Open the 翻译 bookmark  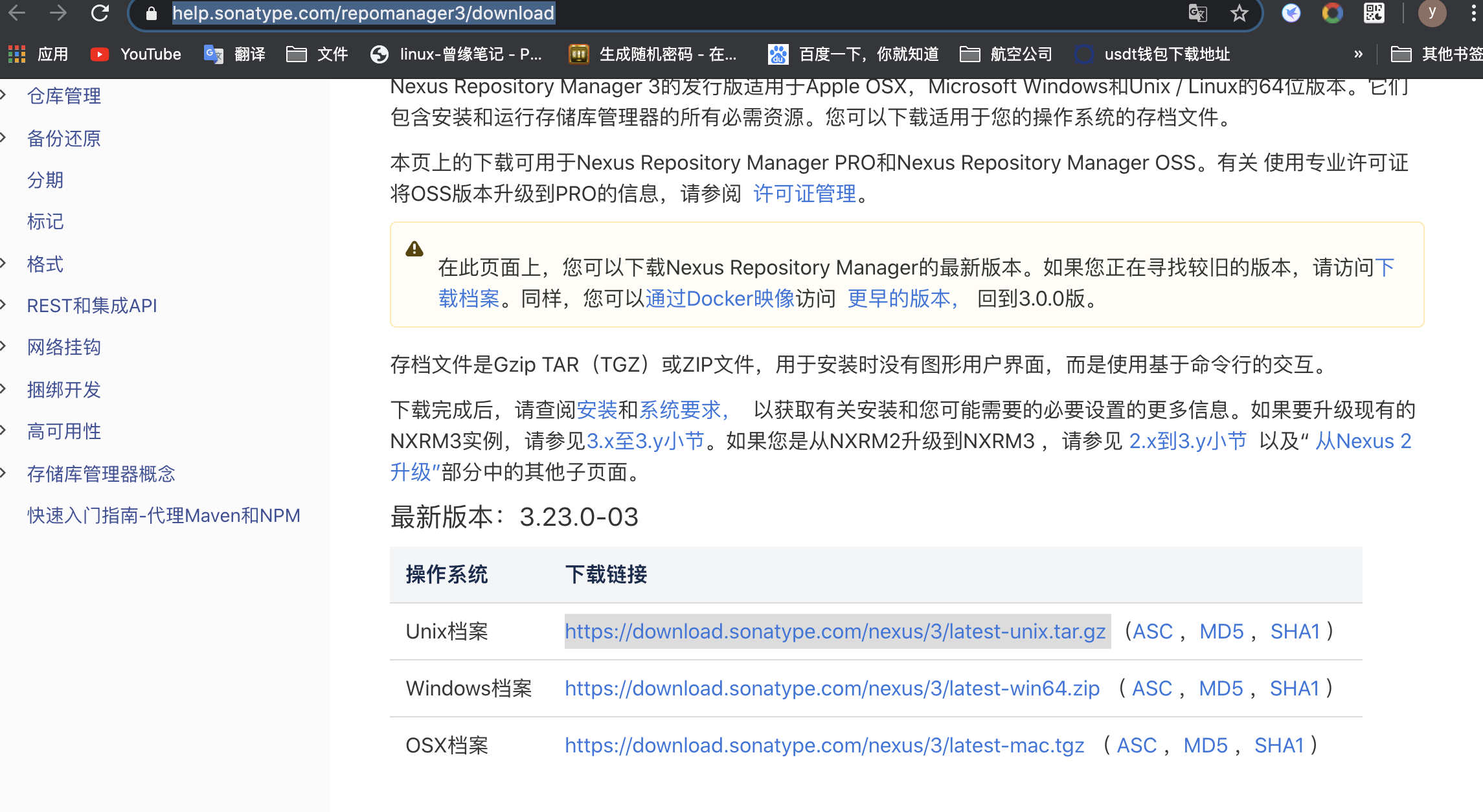point(234,54)
